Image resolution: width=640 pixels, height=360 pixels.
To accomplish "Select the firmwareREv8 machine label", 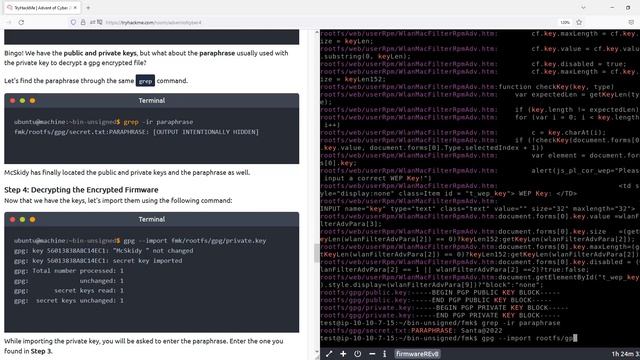I will tap(417, 354).
